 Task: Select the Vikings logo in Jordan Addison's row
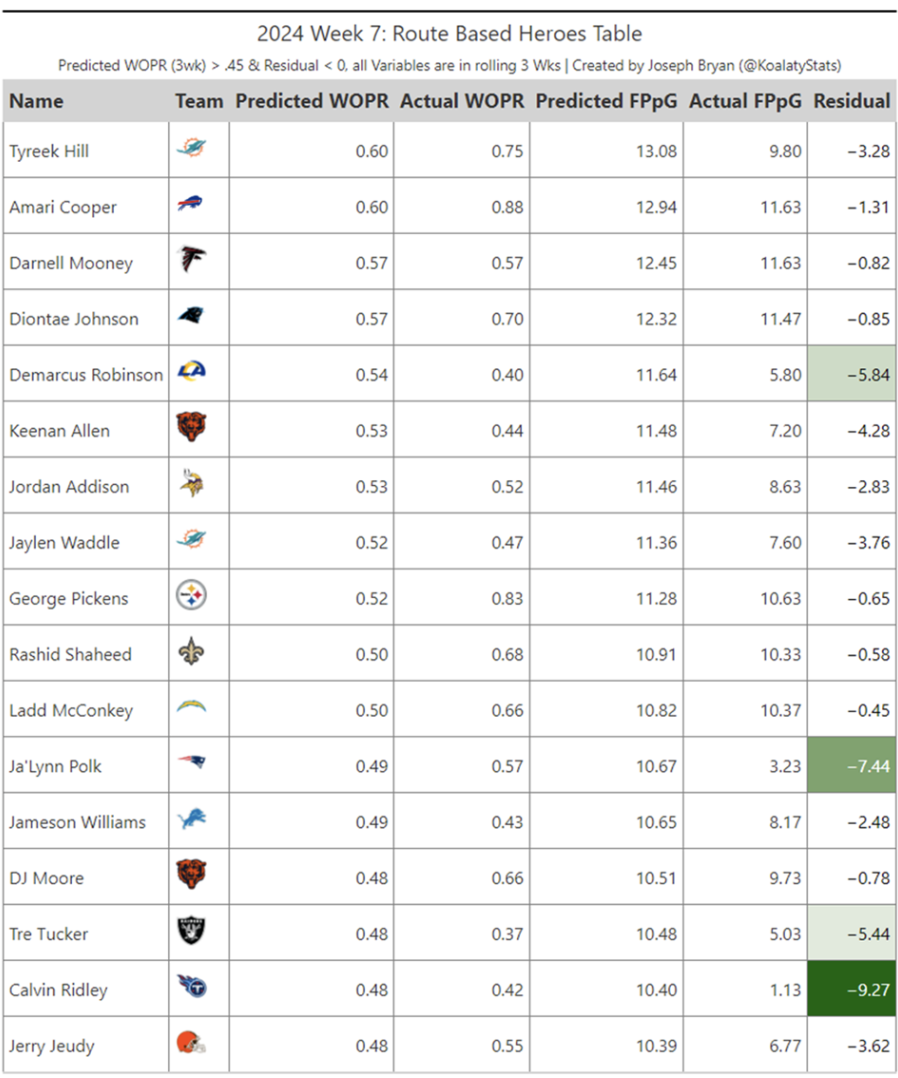(190, 486)
